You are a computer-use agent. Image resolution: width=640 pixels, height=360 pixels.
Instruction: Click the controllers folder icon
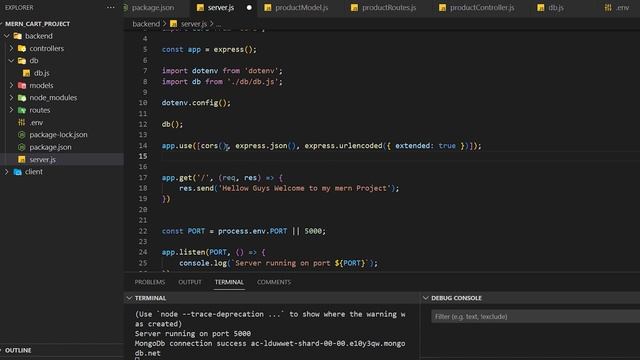click(x=22, y=48)
